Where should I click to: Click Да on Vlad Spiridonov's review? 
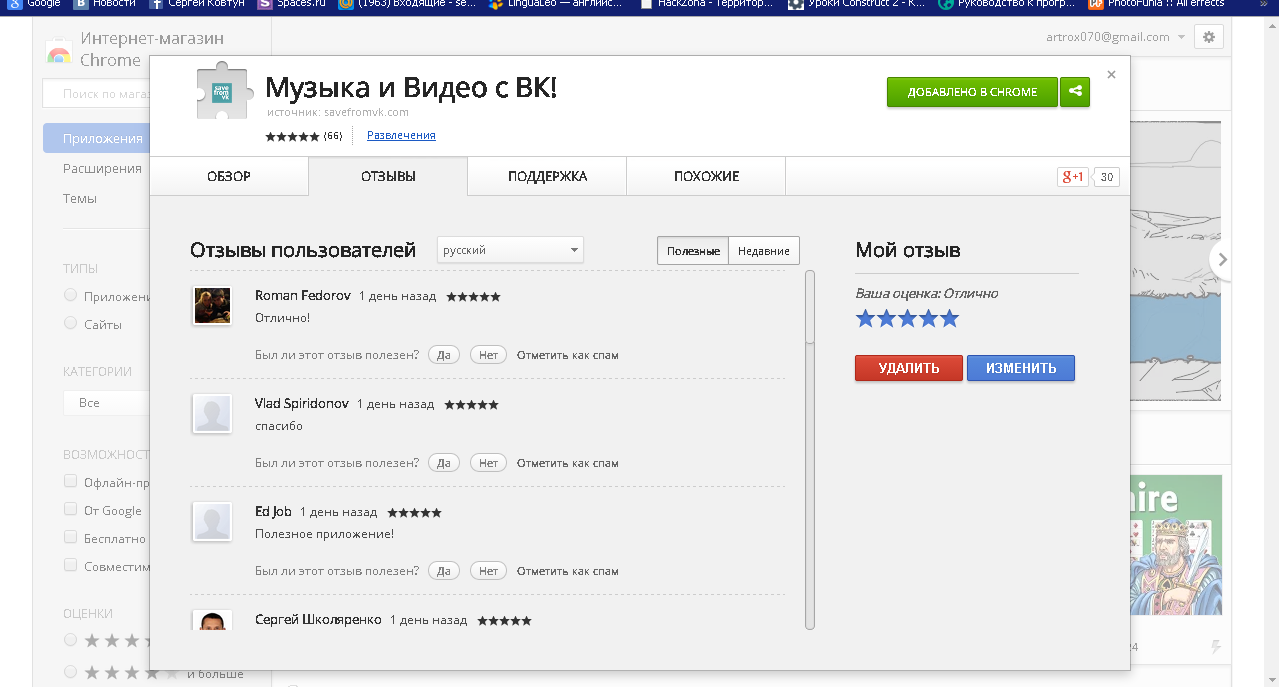coord(444,463)
